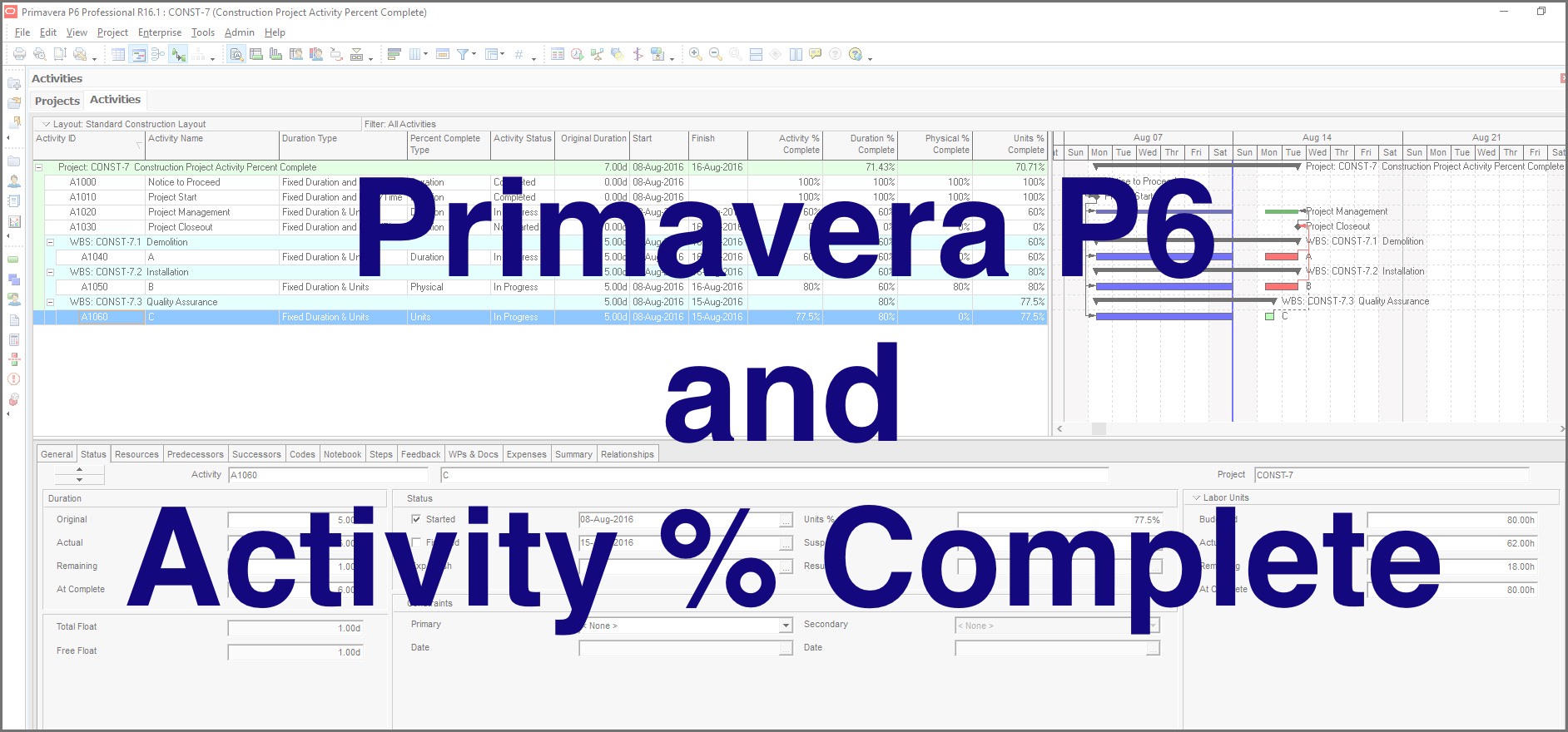Click the Print toolbar icon
1568x732 pixels.
(x=19, y=54)
